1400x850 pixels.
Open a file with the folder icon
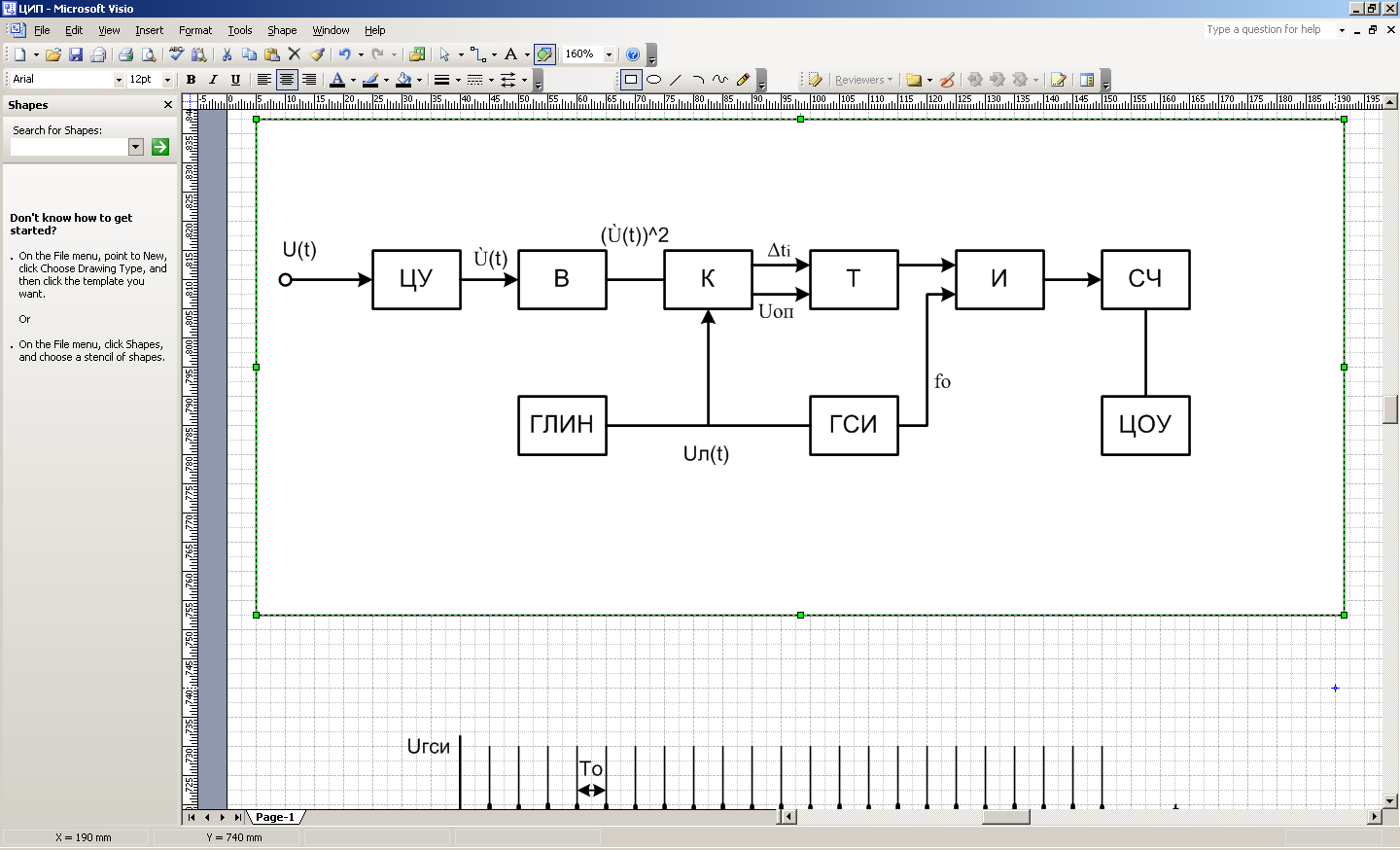point(53,54)
